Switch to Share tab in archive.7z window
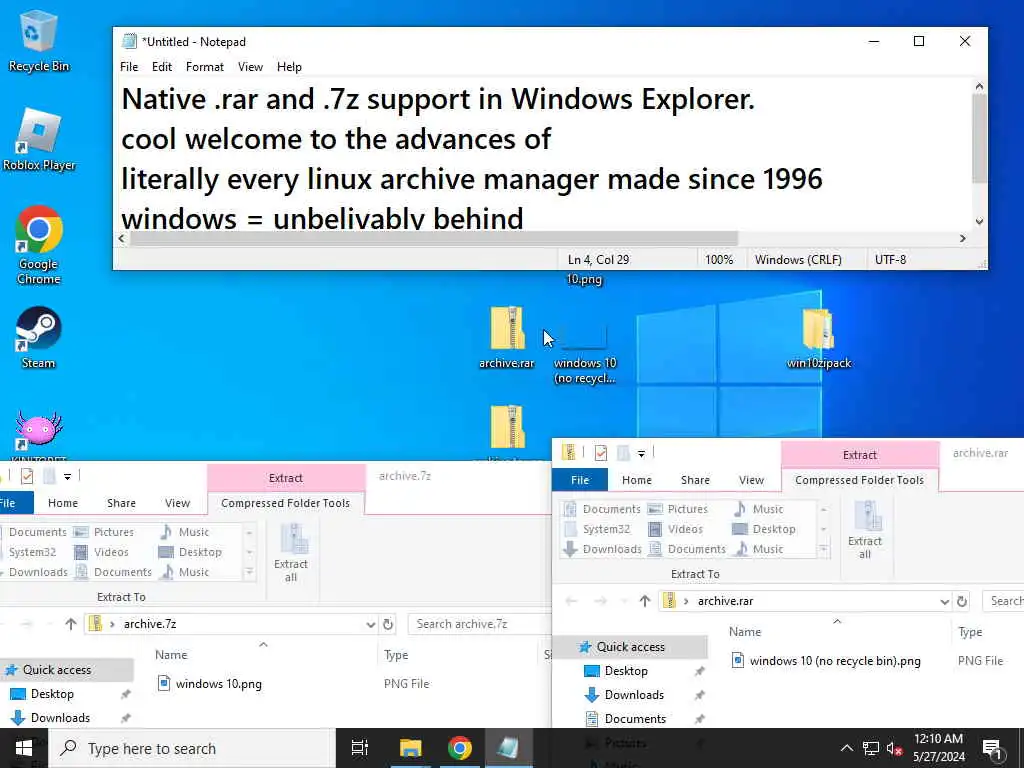The height and width of the screenshot is (768, 1024). (121, 503)
